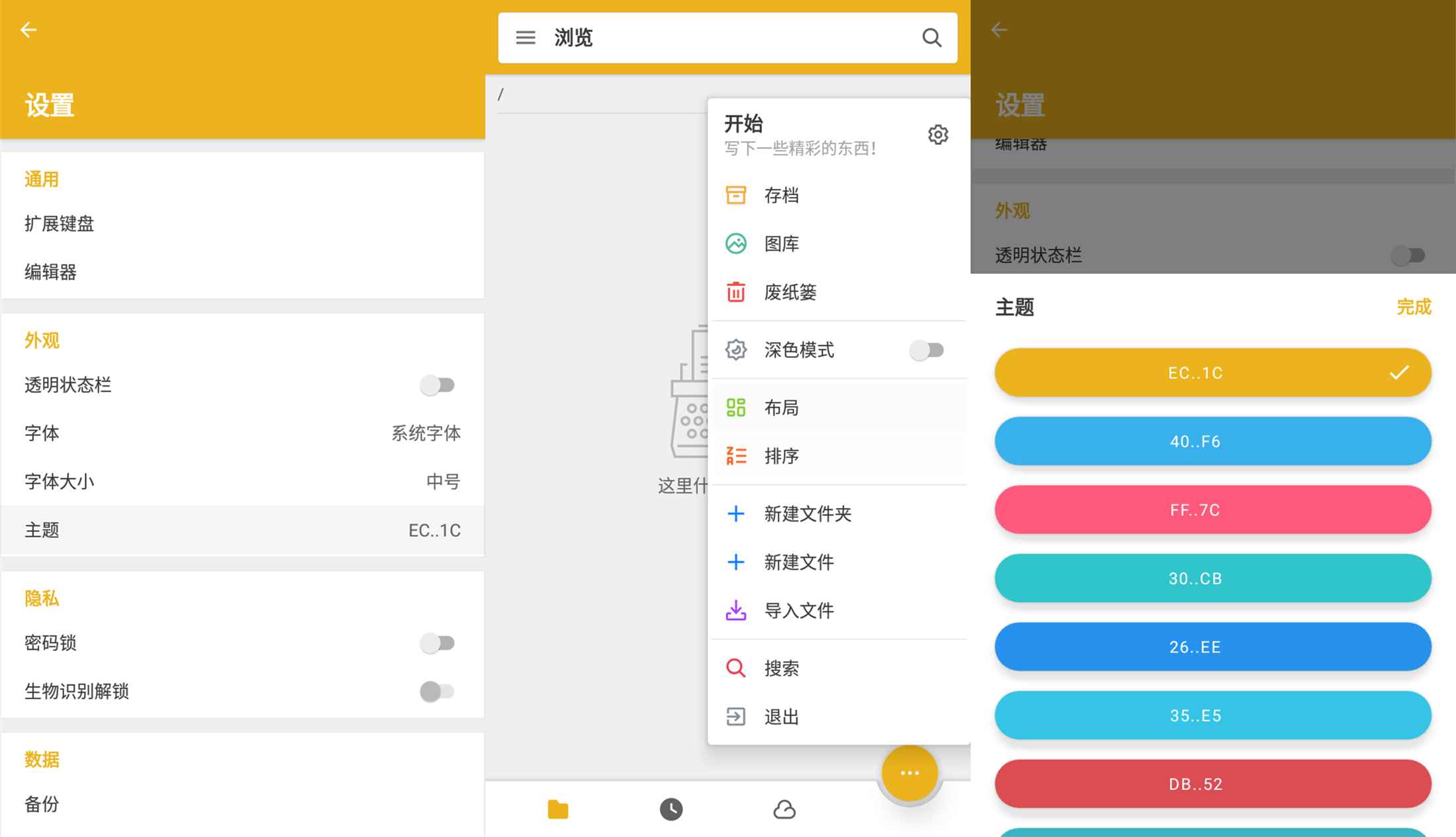Open the hamburger menu in the browse bar
The width and height of the screenshot is (1456, 837).
coord(525,38)
